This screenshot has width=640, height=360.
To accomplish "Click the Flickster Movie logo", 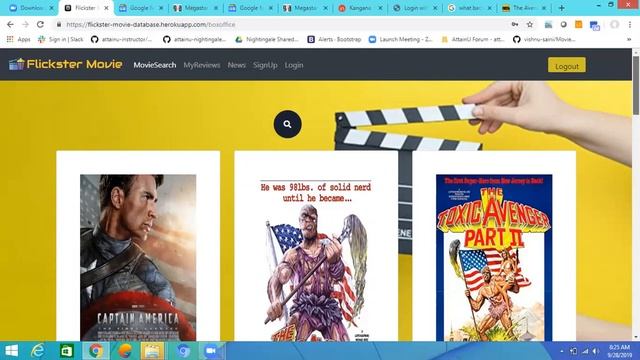I will point(65,64).
